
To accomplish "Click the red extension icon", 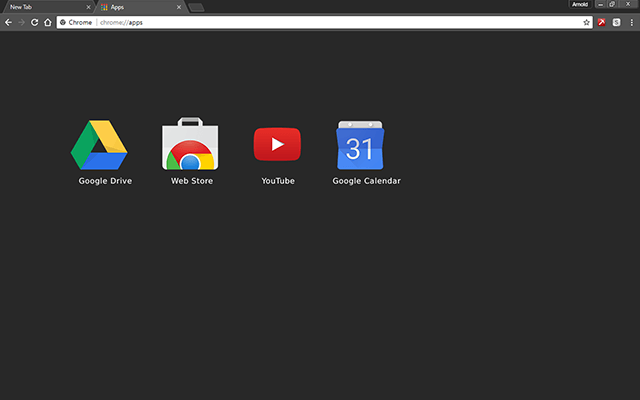I will point(603,22).
